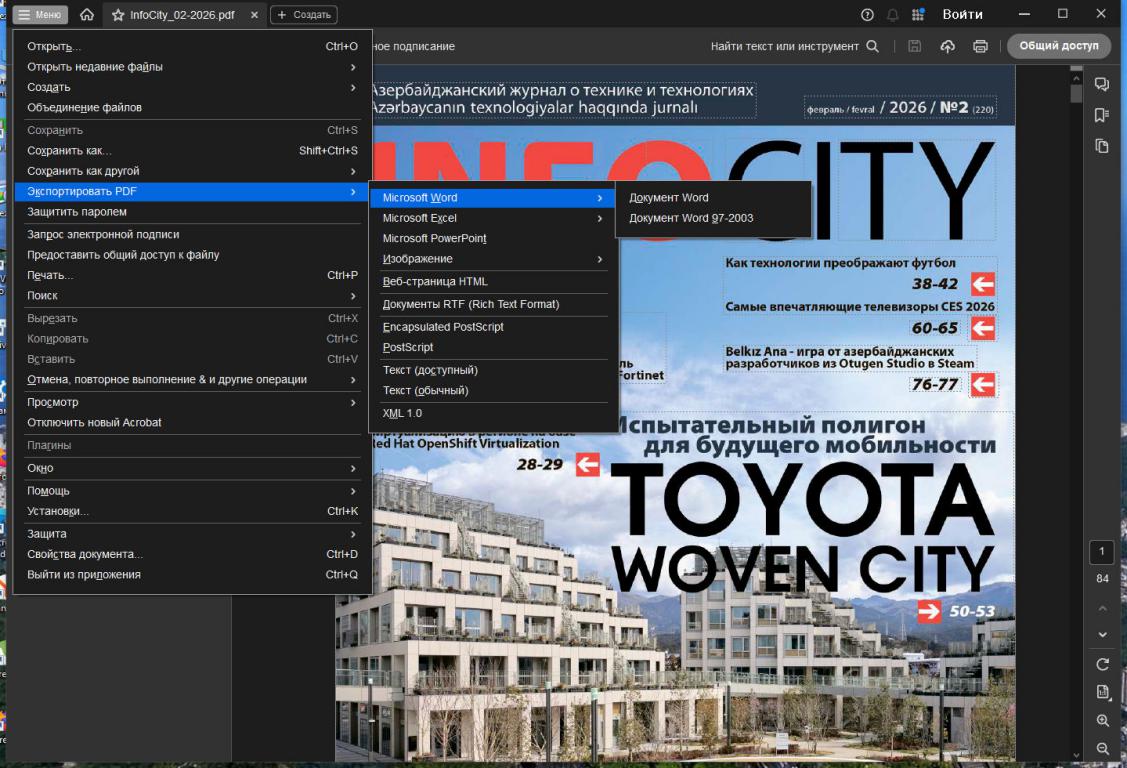Click the Home icon in title bar
Viewport: 1127px width, 768px height.
point(87,15)
